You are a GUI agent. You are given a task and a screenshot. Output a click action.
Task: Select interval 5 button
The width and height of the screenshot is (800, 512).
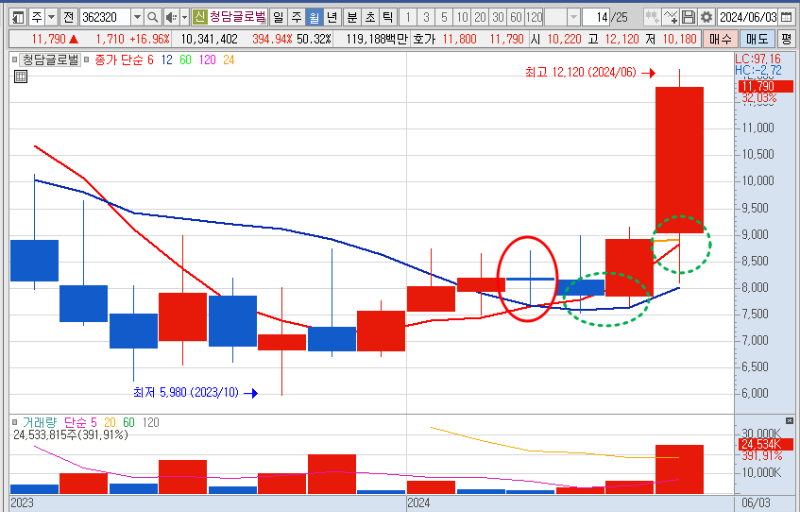444,17
